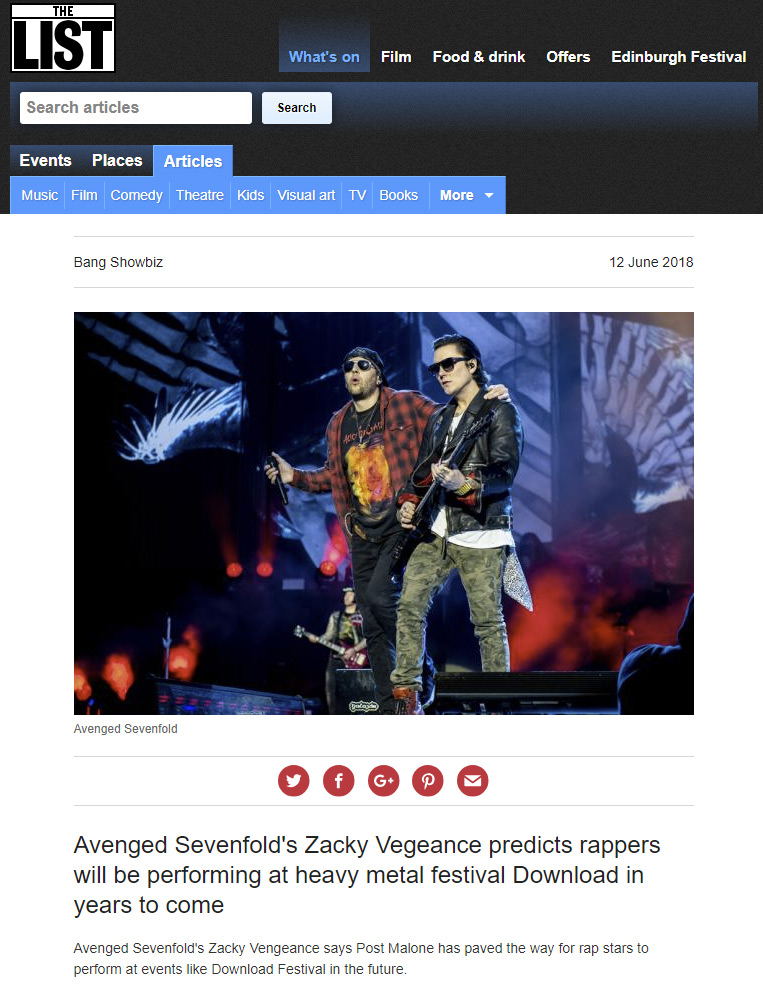Open Edinburgh Festival section

pyautogui.click(x=679, y=56)
